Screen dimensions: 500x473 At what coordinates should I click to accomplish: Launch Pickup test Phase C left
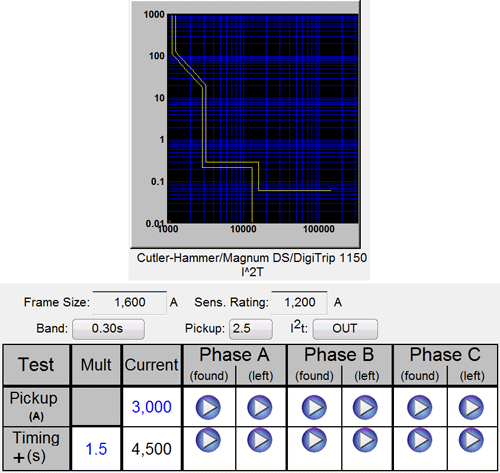[471, 407]
